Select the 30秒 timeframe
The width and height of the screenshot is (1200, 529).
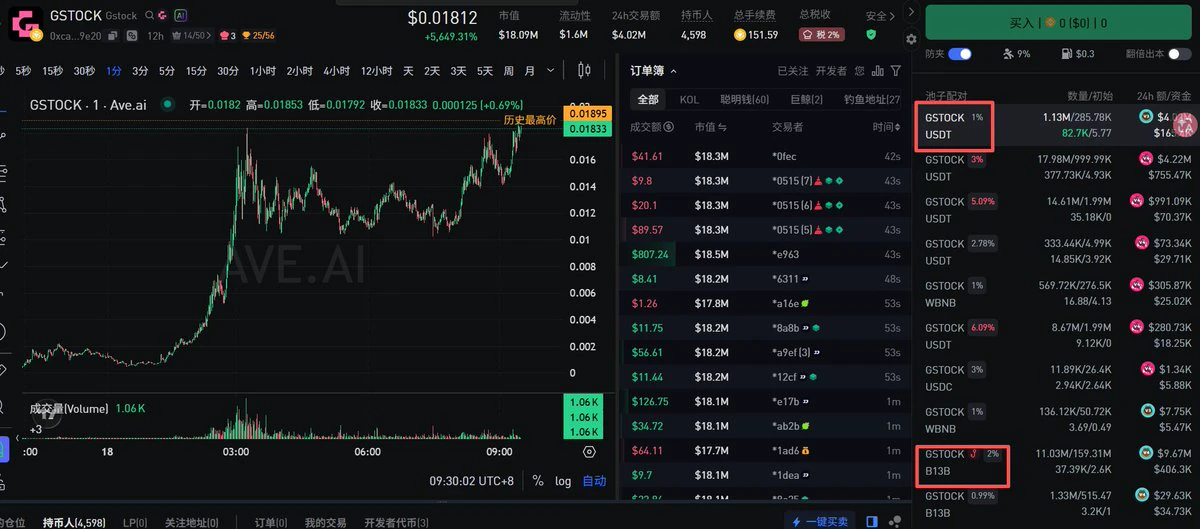tap(84, 71)
